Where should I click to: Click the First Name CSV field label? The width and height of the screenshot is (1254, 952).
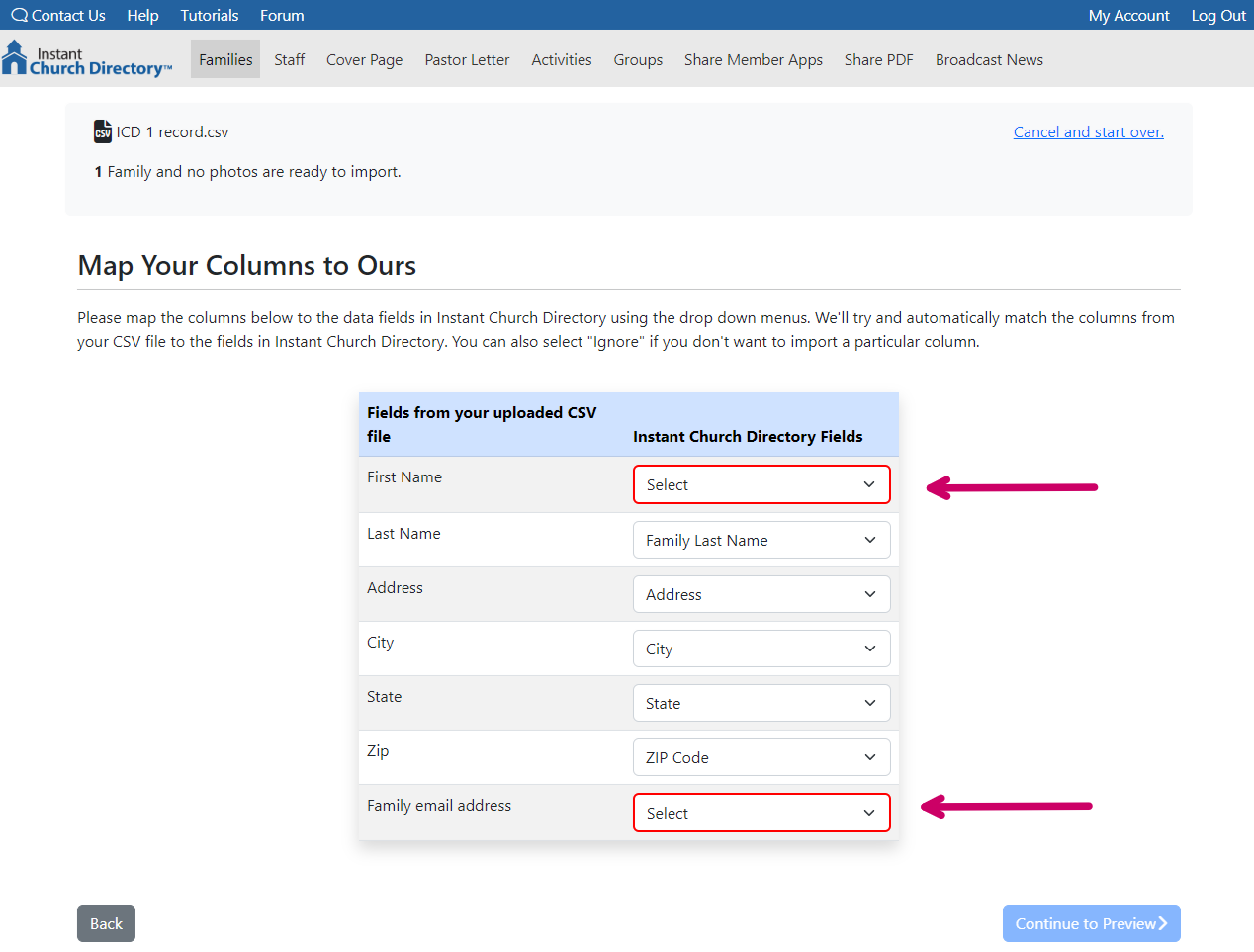tap(404, 476)
